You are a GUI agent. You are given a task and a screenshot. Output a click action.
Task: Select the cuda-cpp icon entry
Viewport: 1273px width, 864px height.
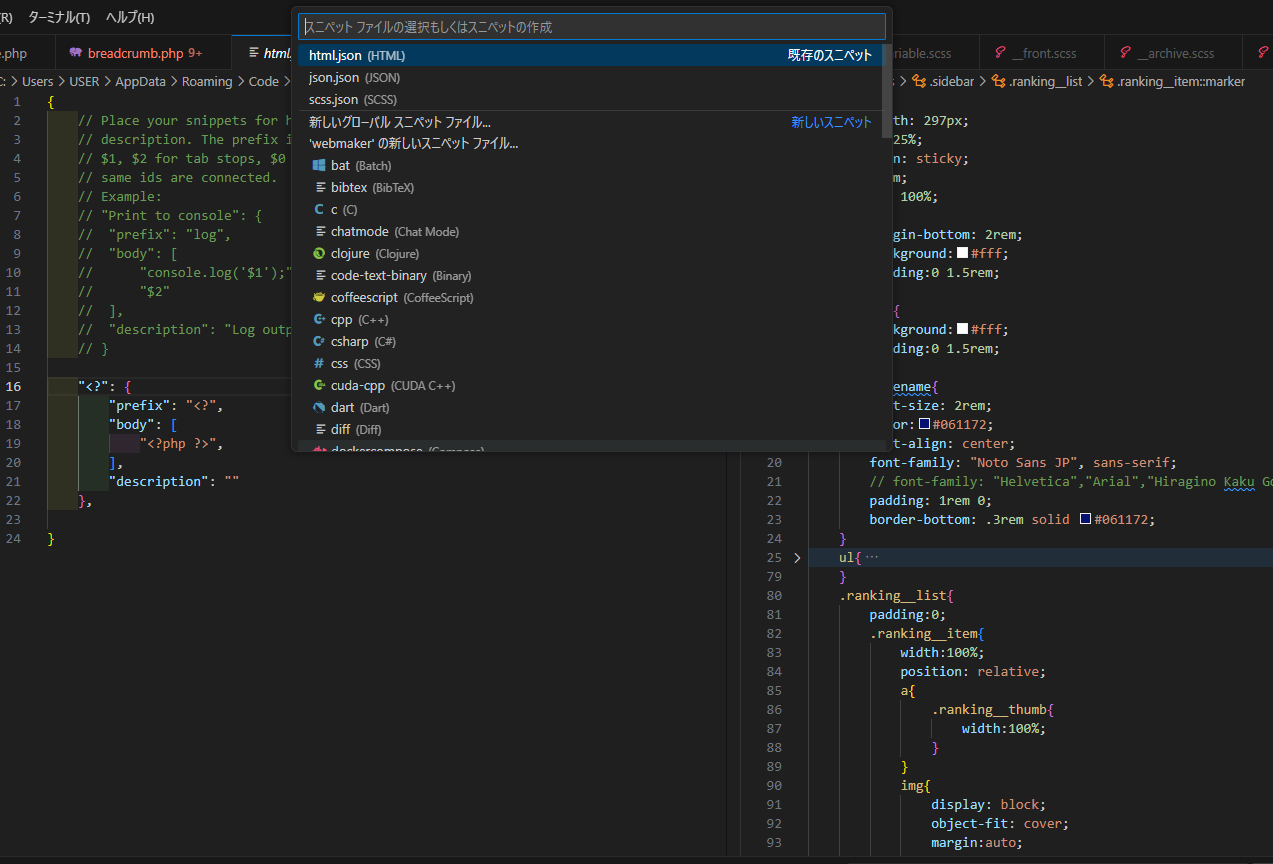coord(319,386)
